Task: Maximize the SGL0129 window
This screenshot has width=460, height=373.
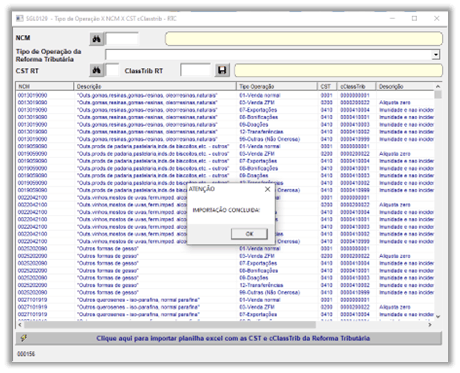Action: click(x=414, y=19)
